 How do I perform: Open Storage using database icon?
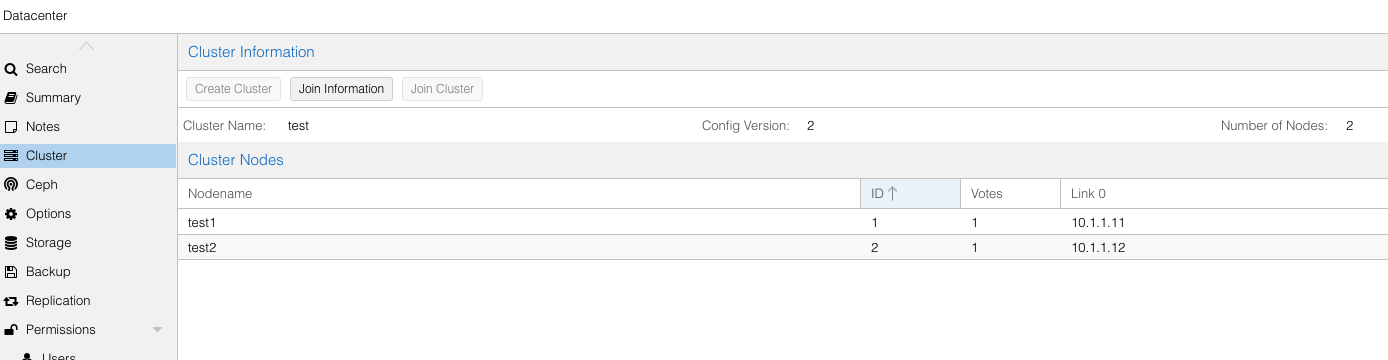coord(11,243)
